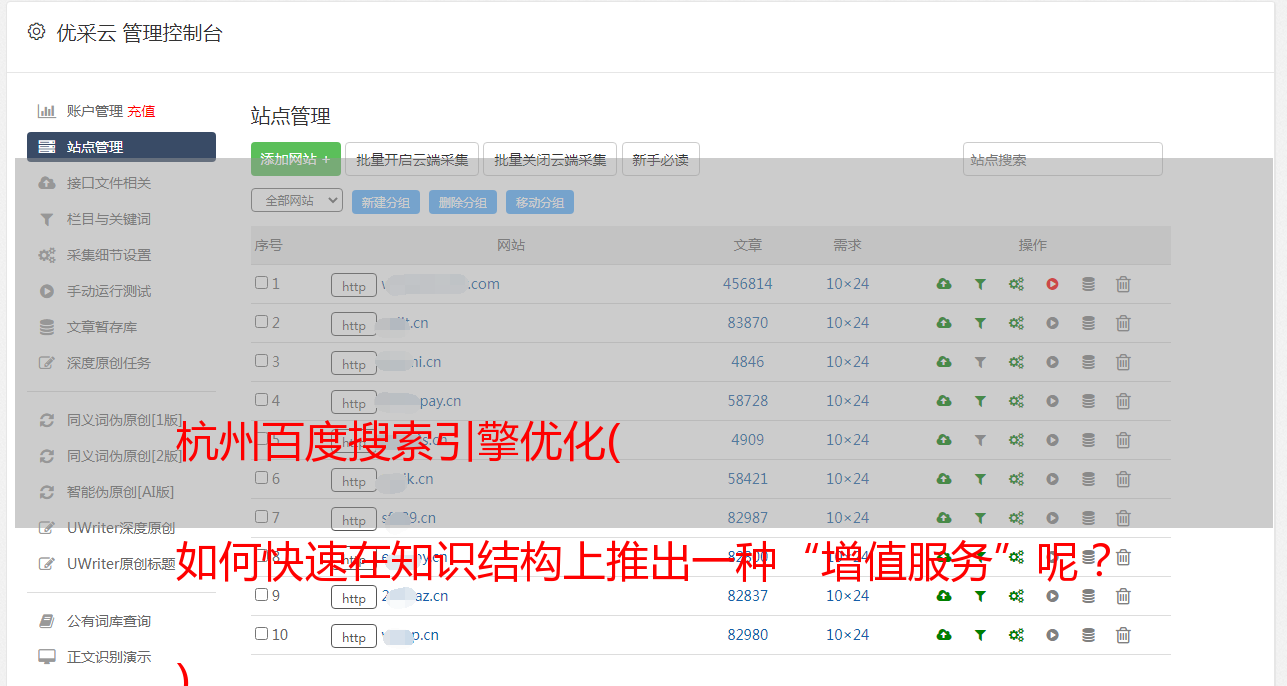Delete site 7 with its trash icon
Image resolution: width=1287 pixels, height=686 pixels.
tap(1123, 518)
